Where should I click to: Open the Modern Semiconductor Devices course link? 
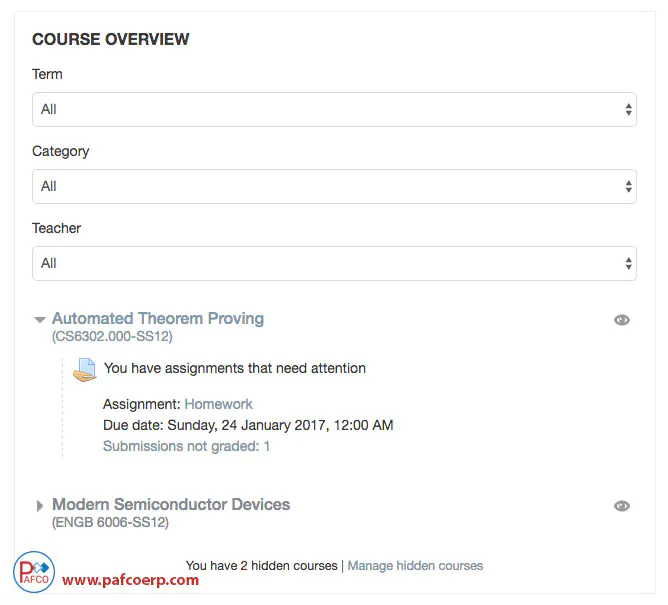pos(171,505)
